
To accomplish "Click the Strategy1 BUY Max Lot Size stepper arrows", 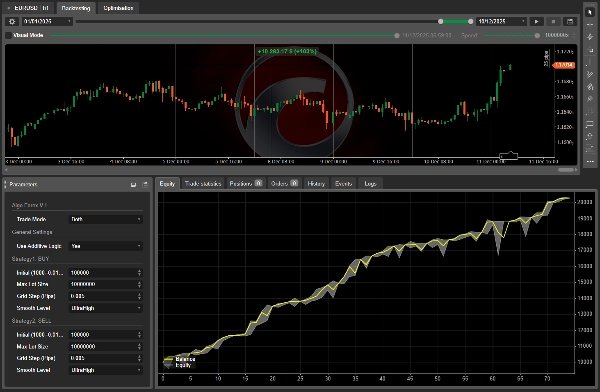I will (139, 284).
